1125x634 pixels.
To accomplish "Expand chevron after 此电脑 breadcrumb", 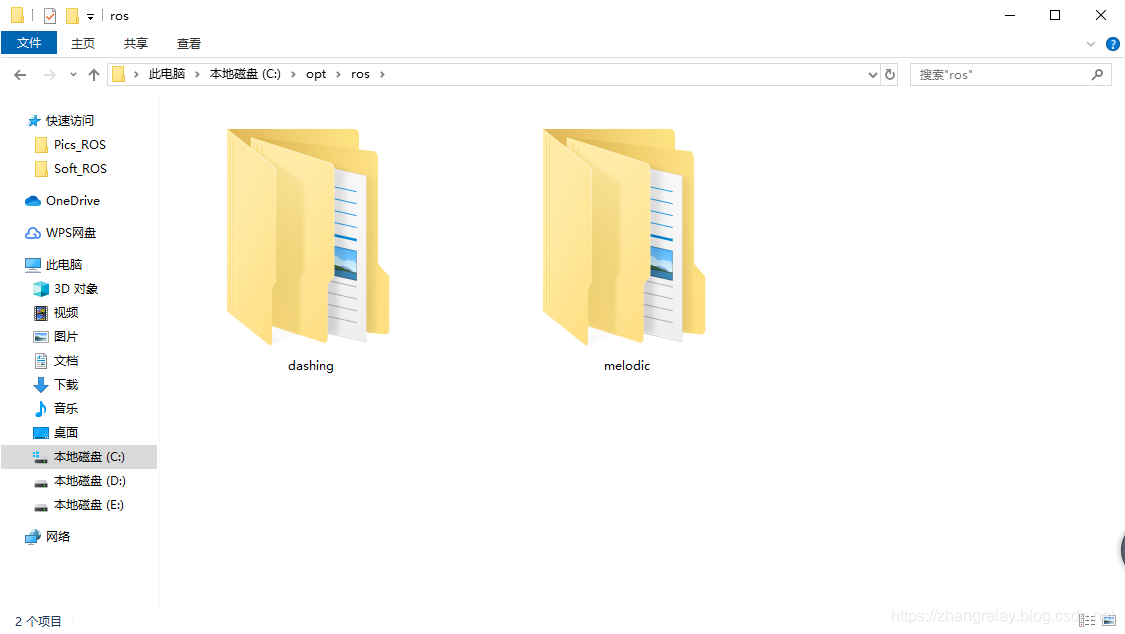I will [x=197, y=75].
